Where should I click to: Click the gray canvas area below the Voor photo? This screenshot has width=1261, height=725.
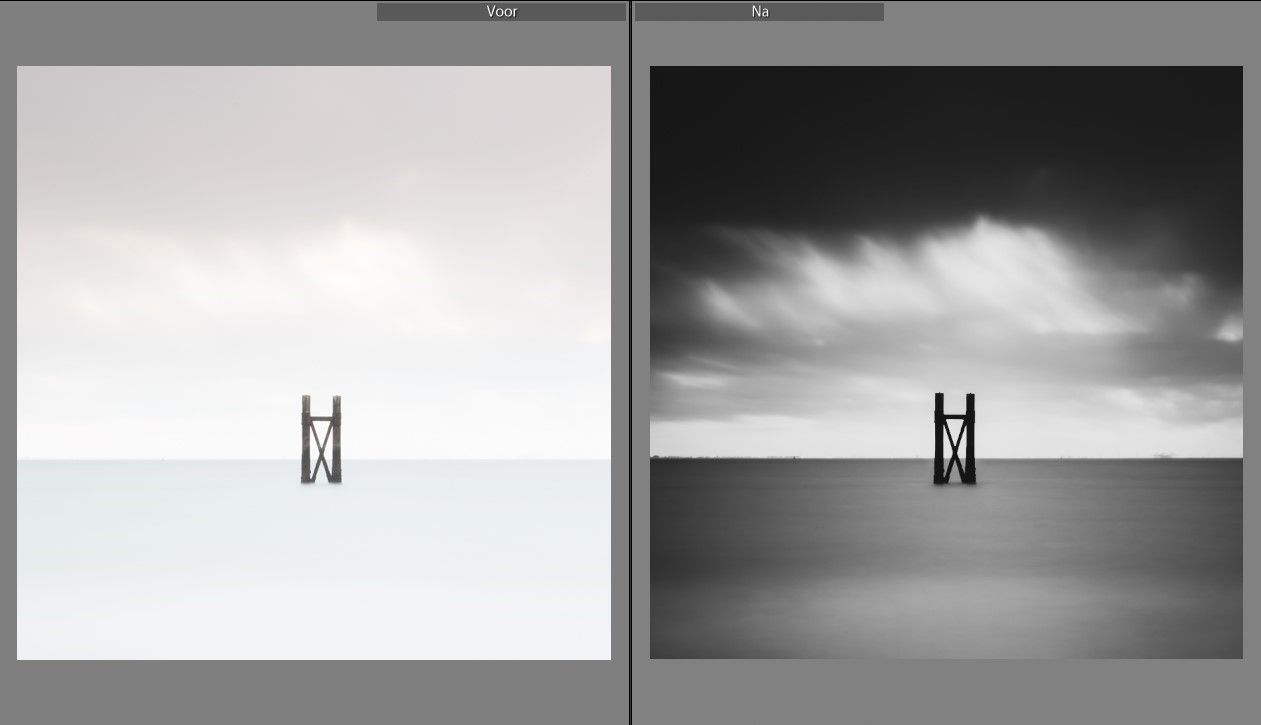pos(313,692)
